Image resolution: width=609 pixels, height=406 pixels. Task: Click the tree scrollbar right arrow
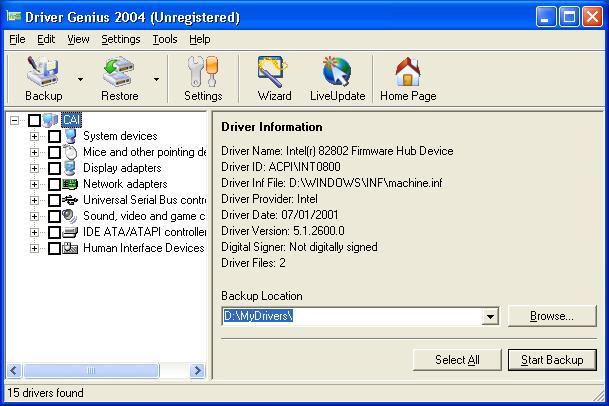click(x=197, y=371)
